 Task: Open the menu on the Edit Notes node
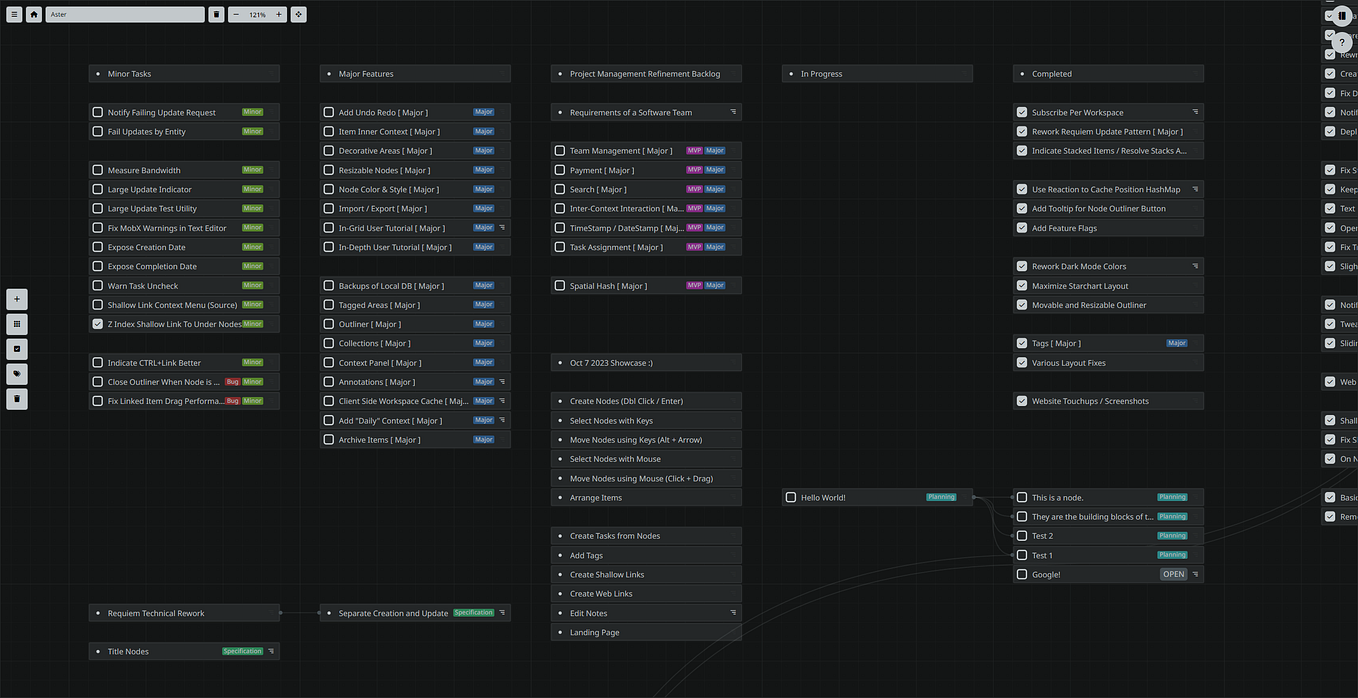733,613
